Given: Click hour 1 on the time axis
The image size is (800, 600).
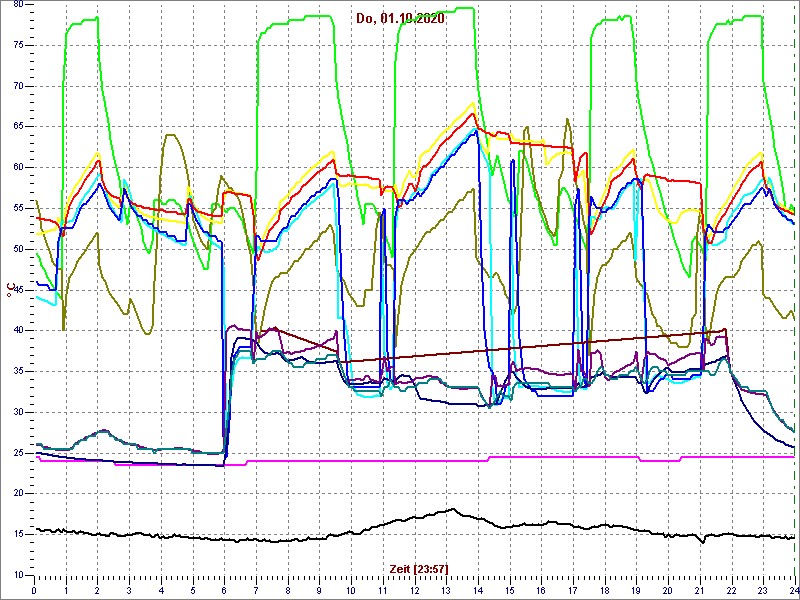Looking at the screenshot, I should coord(66,590).
